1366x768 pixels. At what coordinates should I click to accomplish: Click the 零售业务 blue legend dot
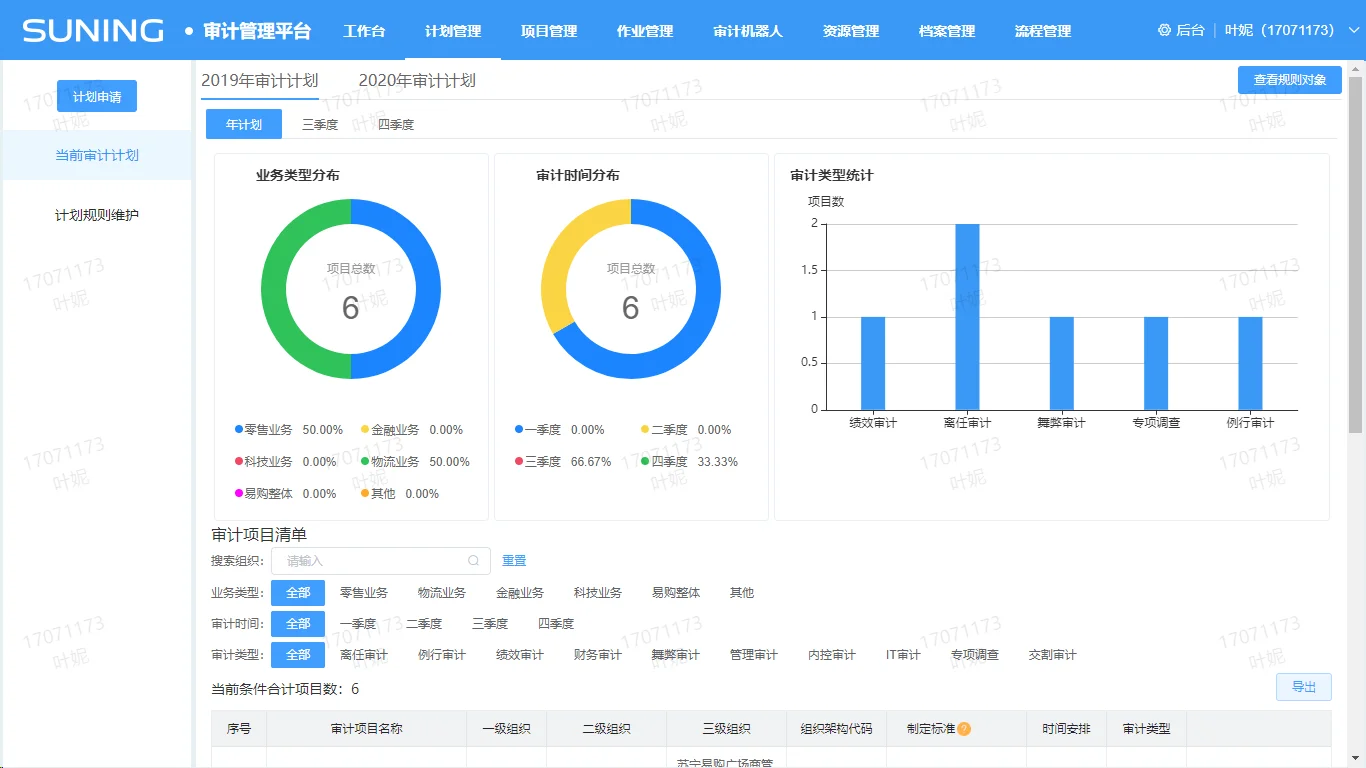click(x=239, y=430)
